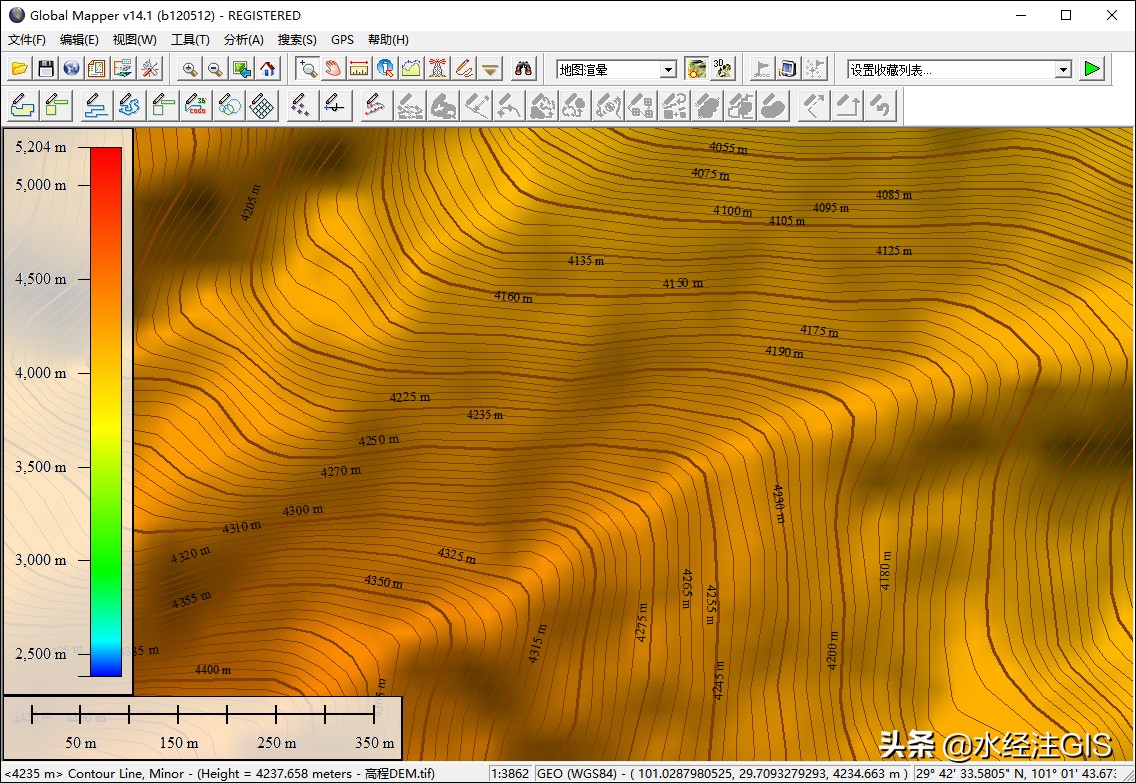Select the Feature Info tool

coord(385,70)
